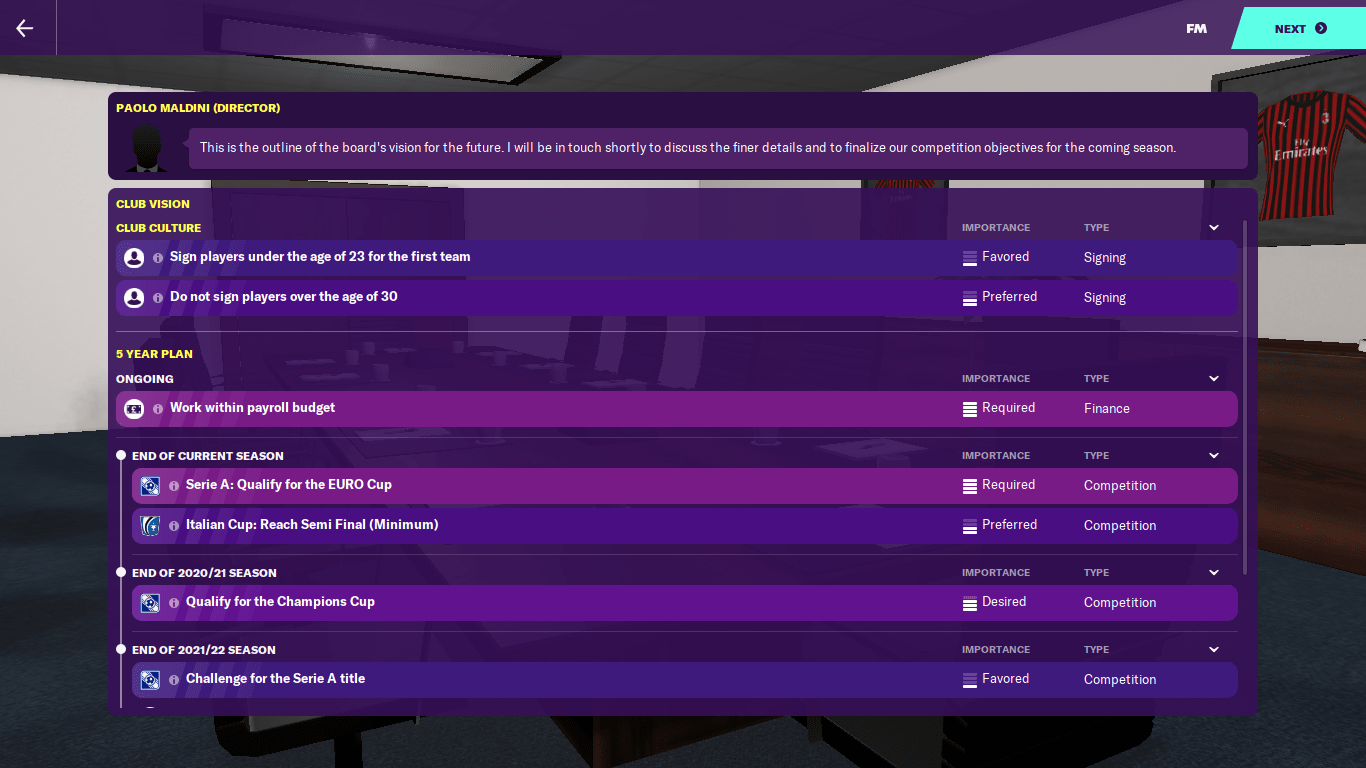Continue with the NEXT button
Screen dimensions: 1366x768
[1299, 28]
